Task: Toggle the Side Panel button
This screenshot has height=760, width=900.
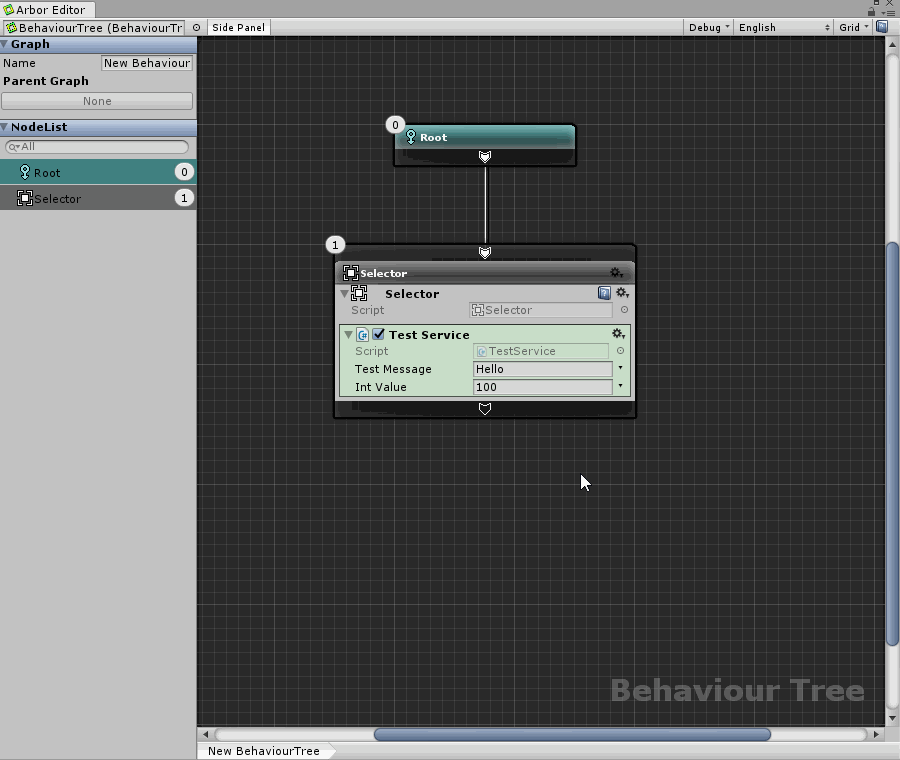Action: 238,27
